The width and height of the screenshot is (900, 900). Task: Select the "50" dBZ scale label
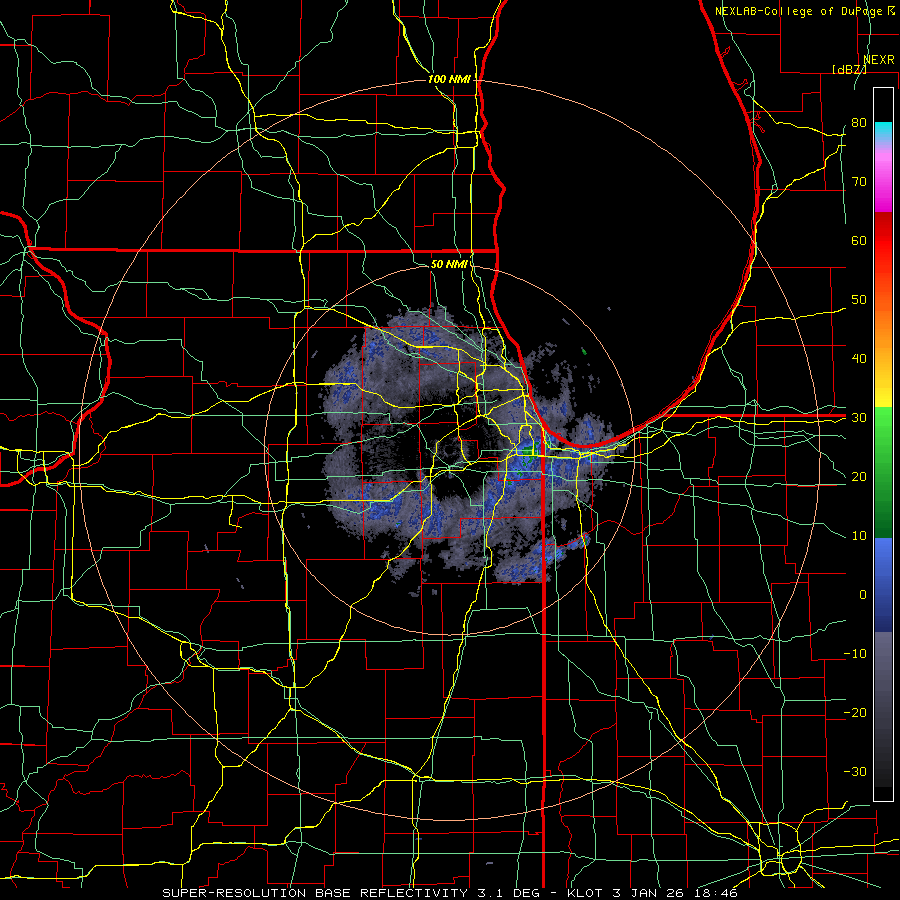point(859,300)
